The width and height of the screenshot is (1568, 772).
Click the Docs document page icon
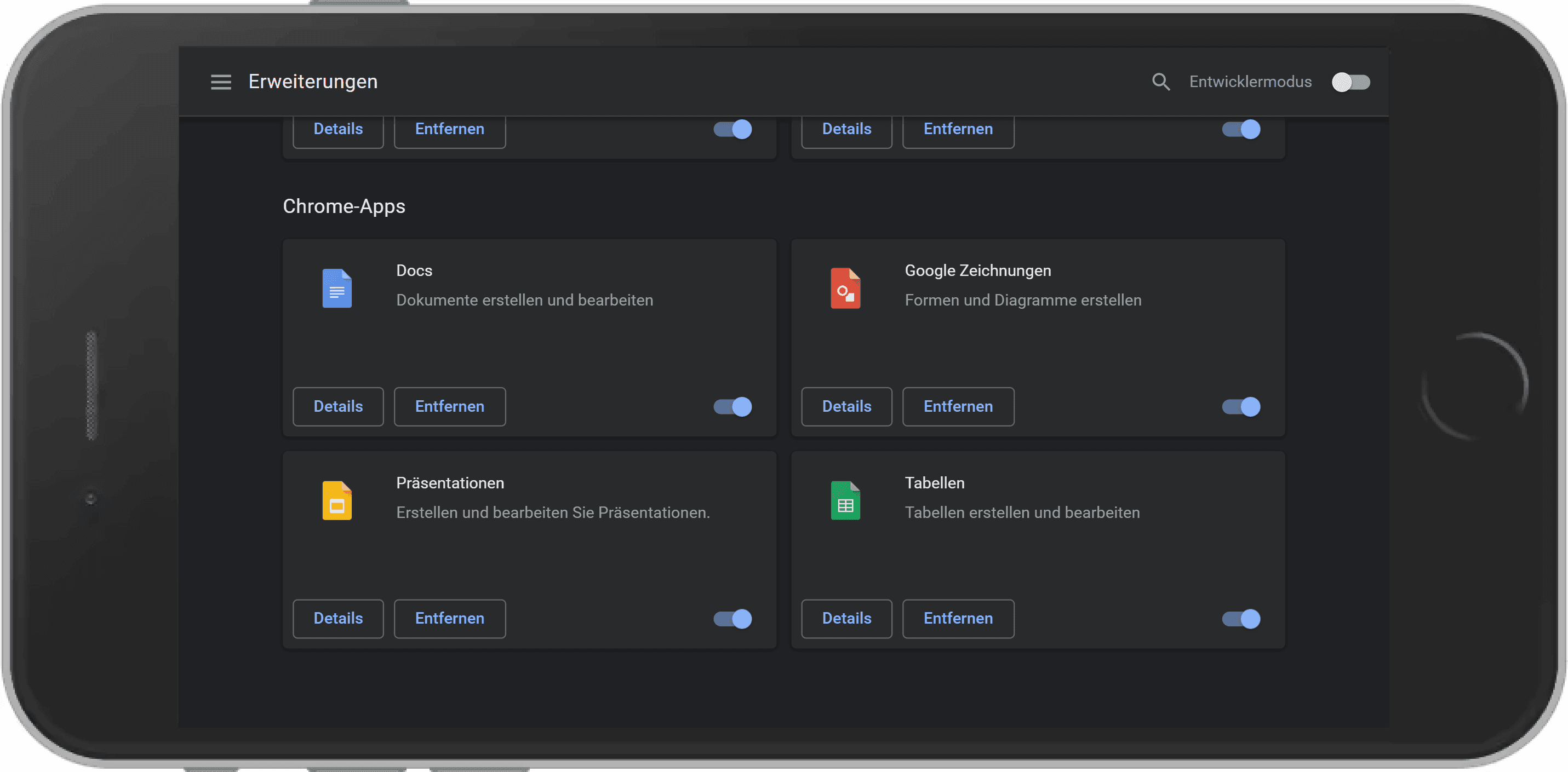click(x=337, y=289)
